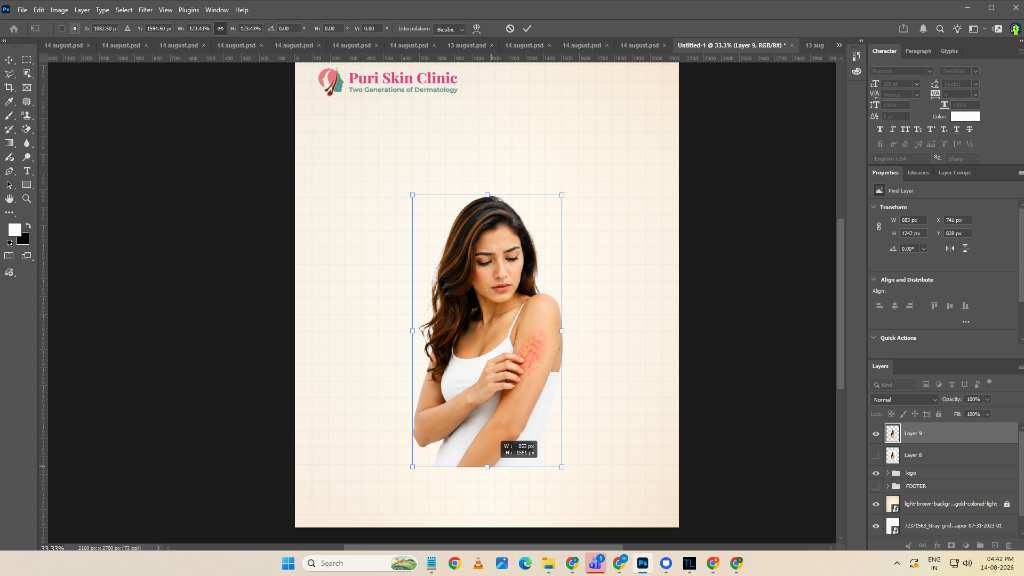Select the Horizontal Type tool
1024x576 pixels.
pos(27,171)
